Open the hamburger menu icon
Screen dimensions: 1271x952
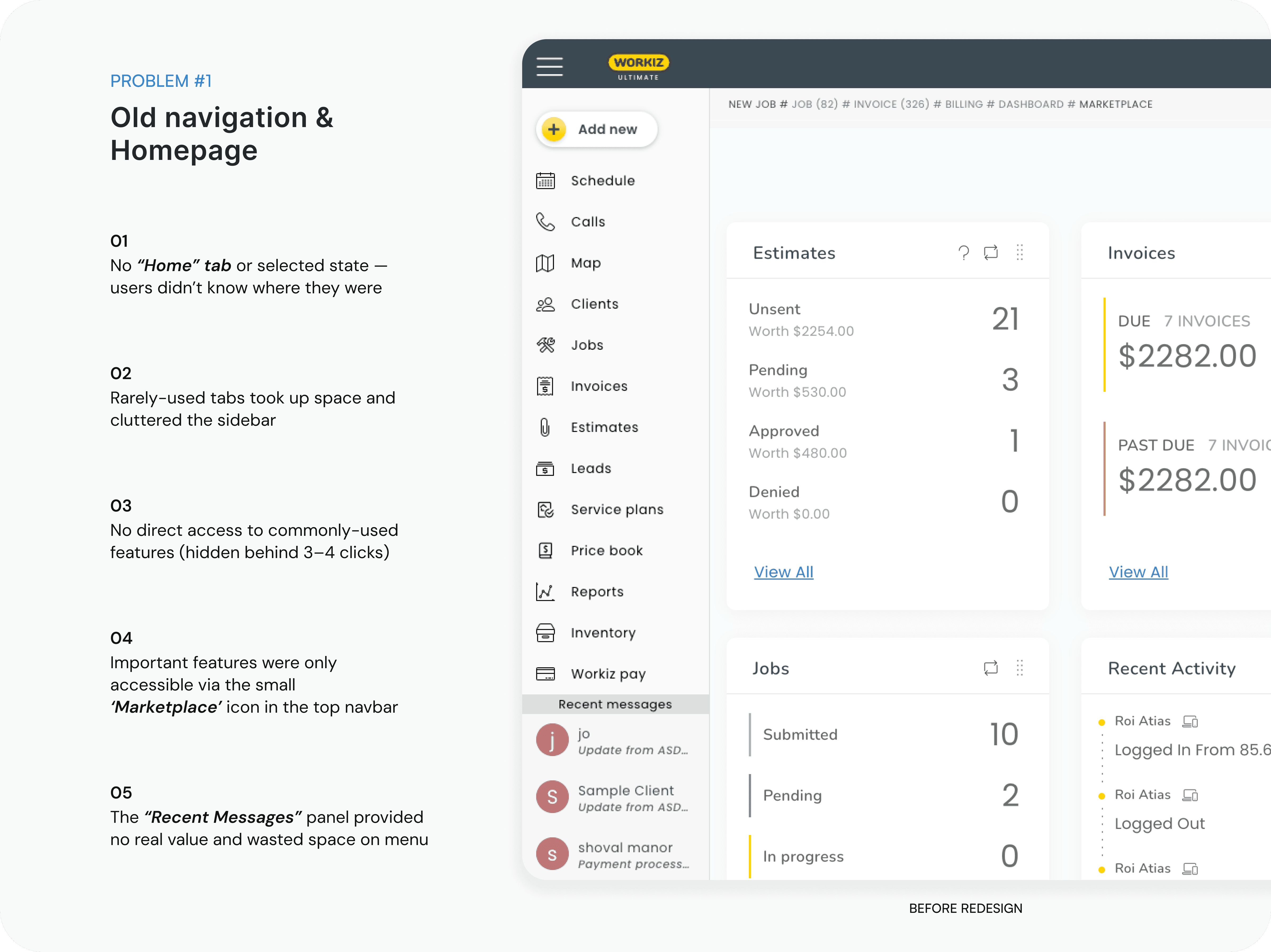pyautogui.click(x=549, y=66)
